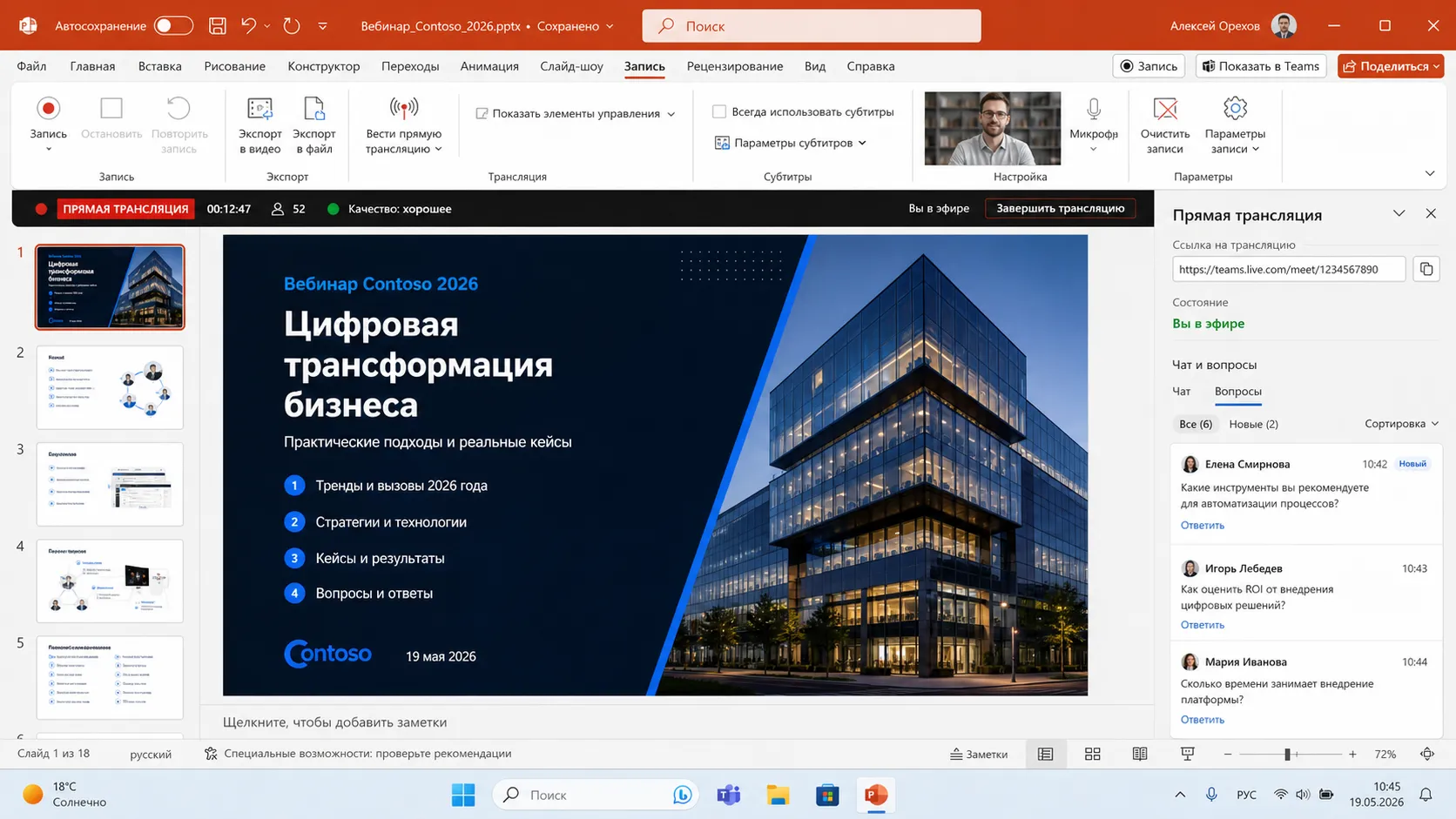Reply to Елена Смирнова's question
Viewport: 1456px width, 819px height.
[1203, 526]
